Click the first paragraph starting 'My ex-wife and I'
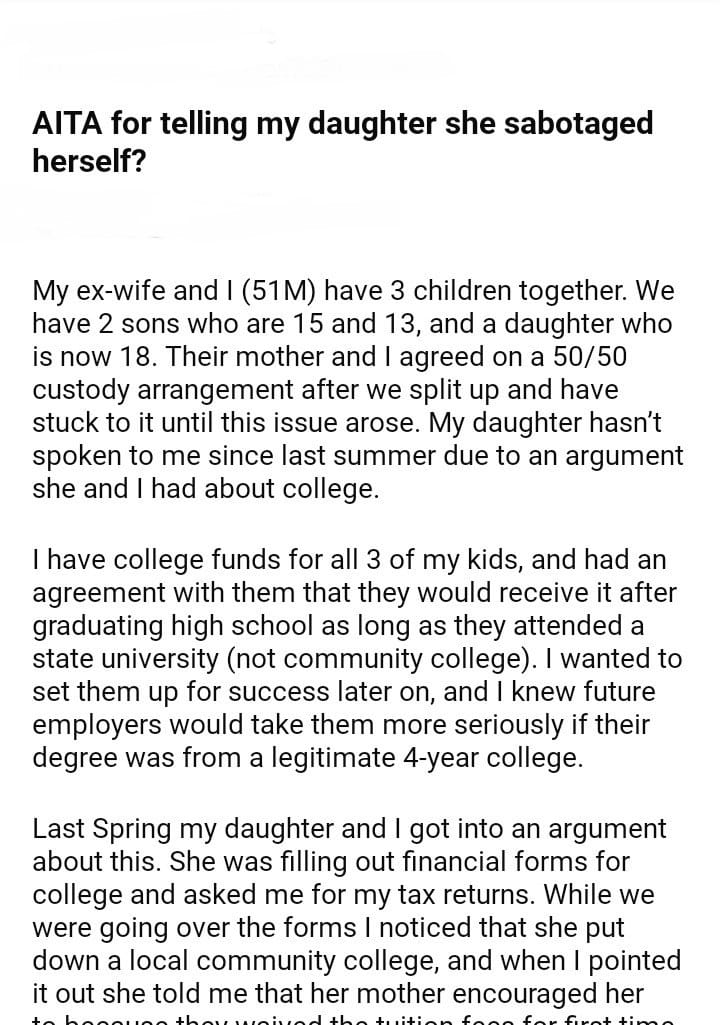The image size is (720, 1025). [357, 390]
